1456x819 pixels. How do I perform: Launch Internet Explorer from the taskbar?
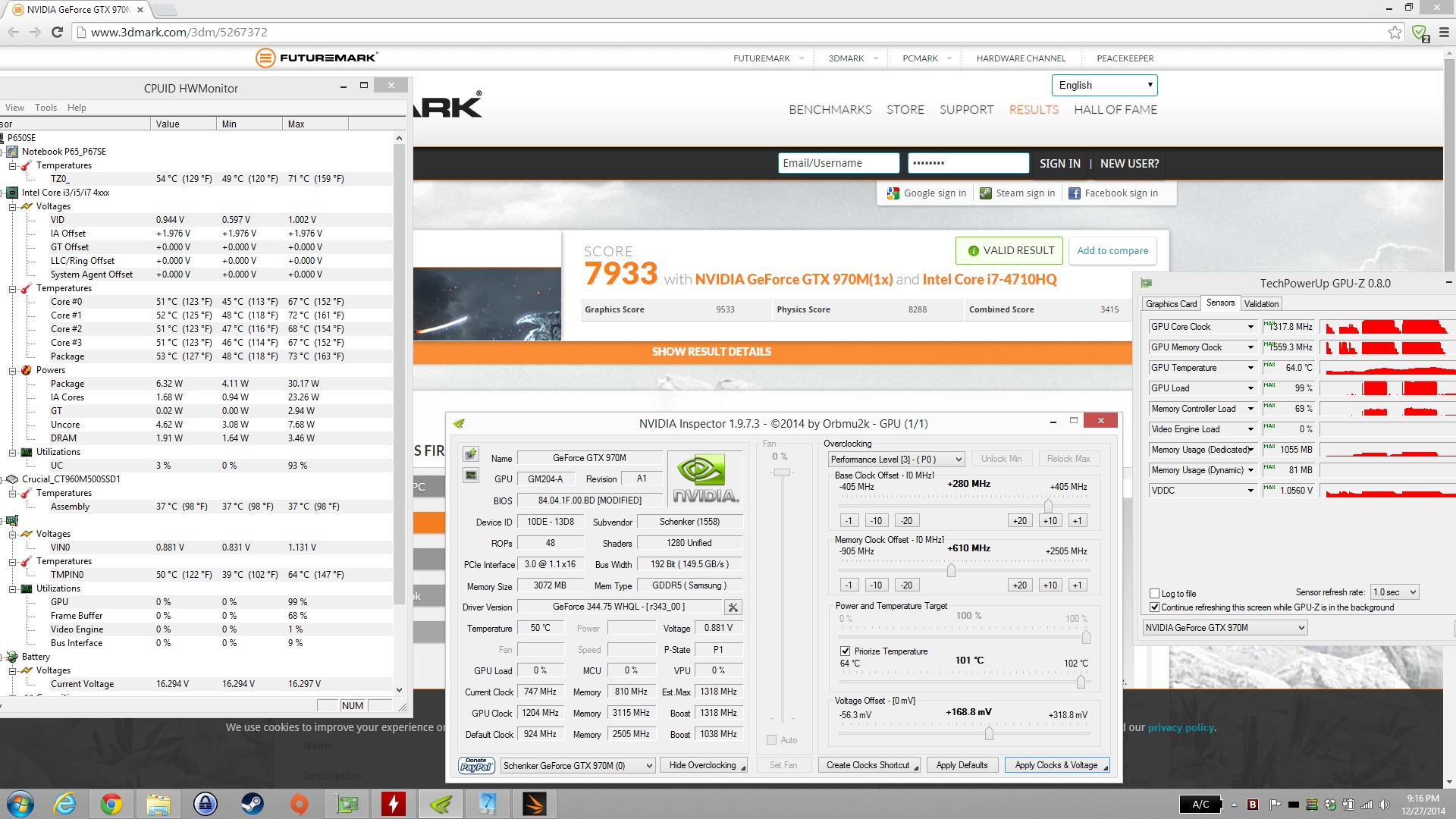pos(65,804)
